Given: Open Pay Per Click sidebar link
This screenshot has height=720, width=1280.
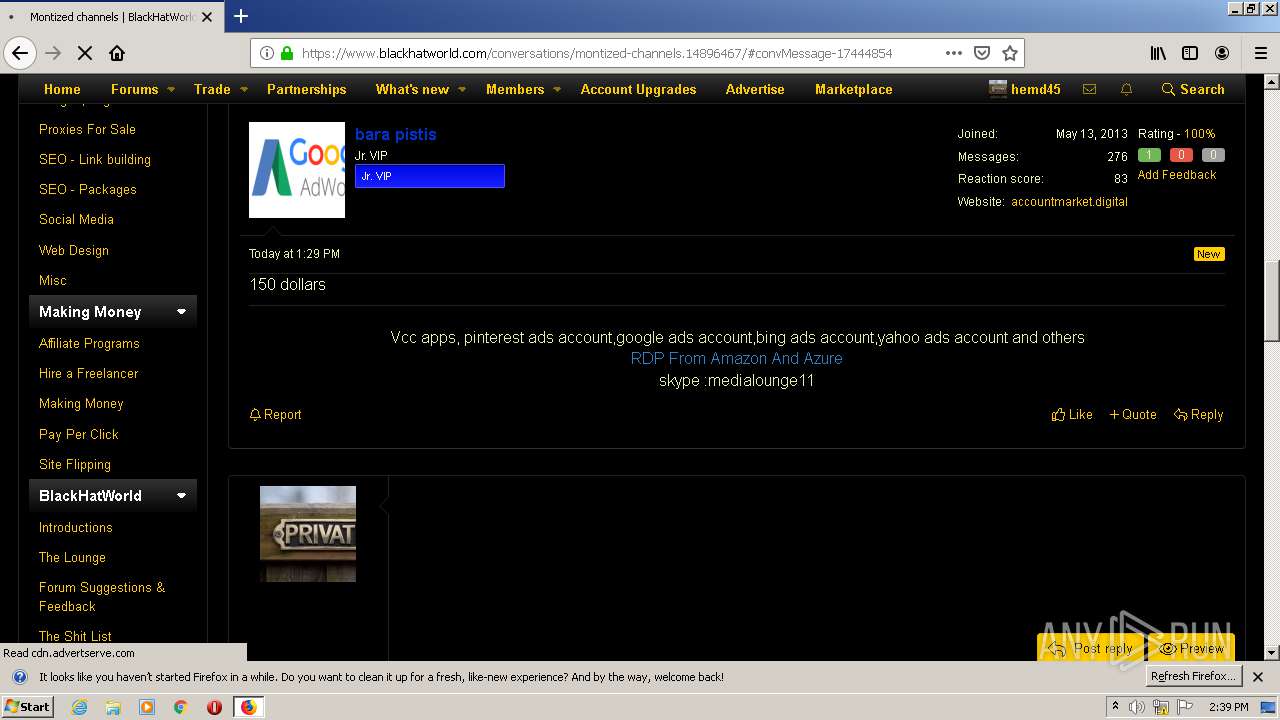Looking at the screenshot, I should coord(79,434).
